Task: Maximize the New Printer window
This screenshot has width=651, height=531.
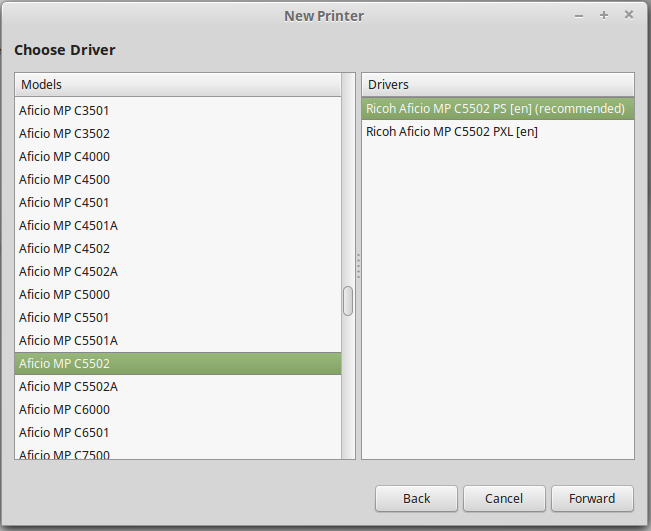Action: pyautogui.click(x=604, y=15)
